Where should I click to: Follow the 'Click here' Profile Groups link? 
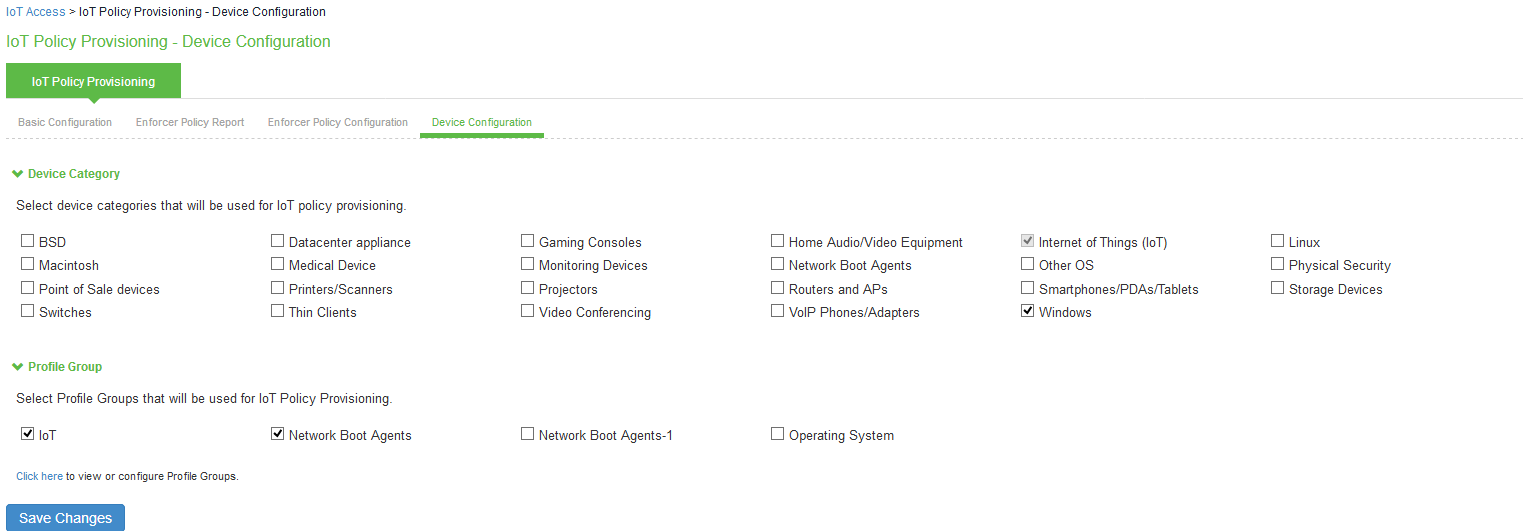click(x=39, y=477)
